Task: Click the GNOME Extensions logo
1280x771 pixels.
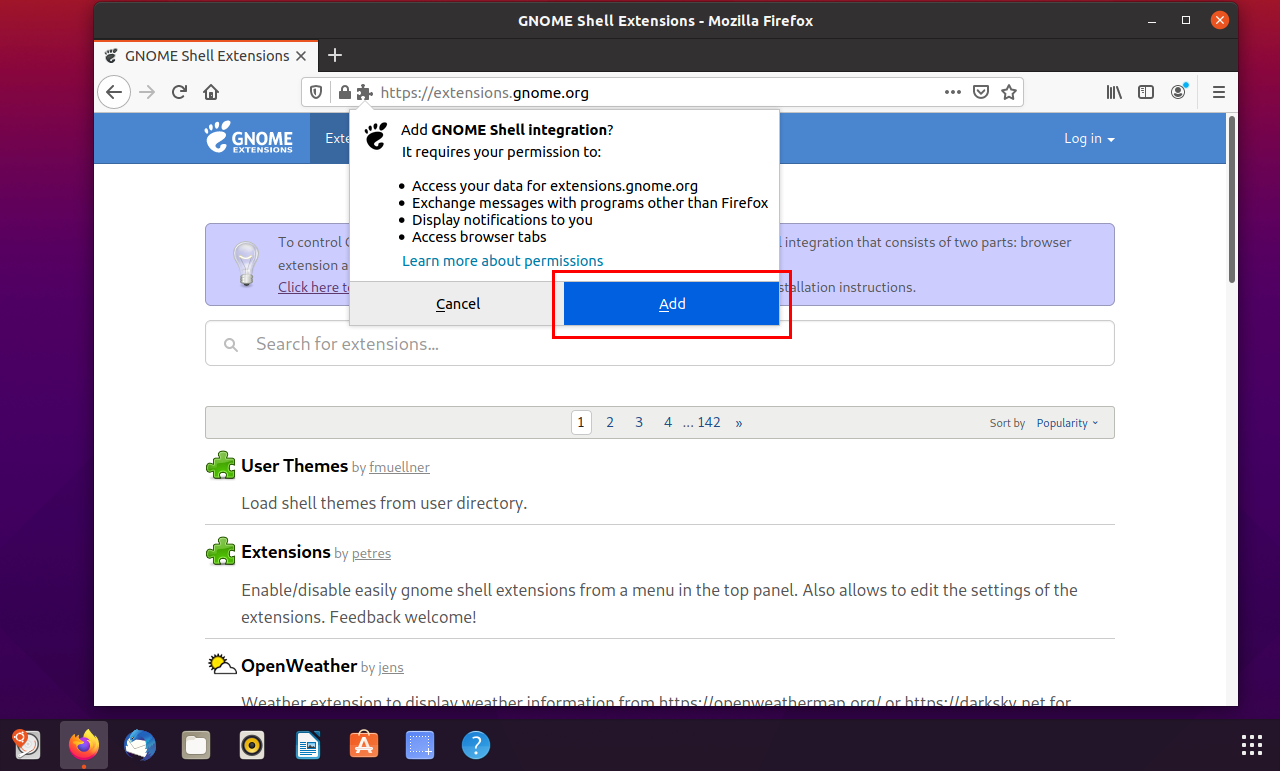Action: pyautogui.click(x=248, y=137)
